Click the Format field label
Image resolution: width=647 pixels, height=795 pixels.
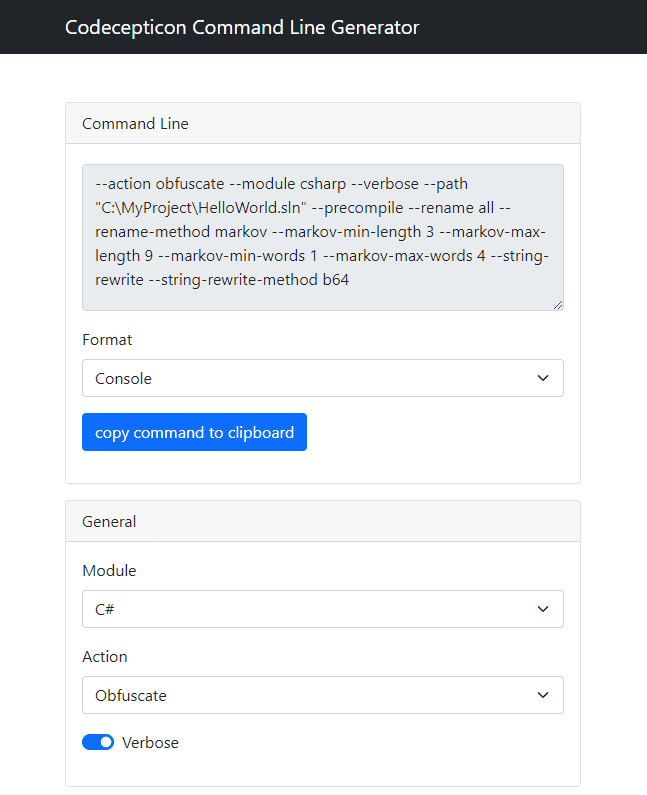tap(107, 340)
